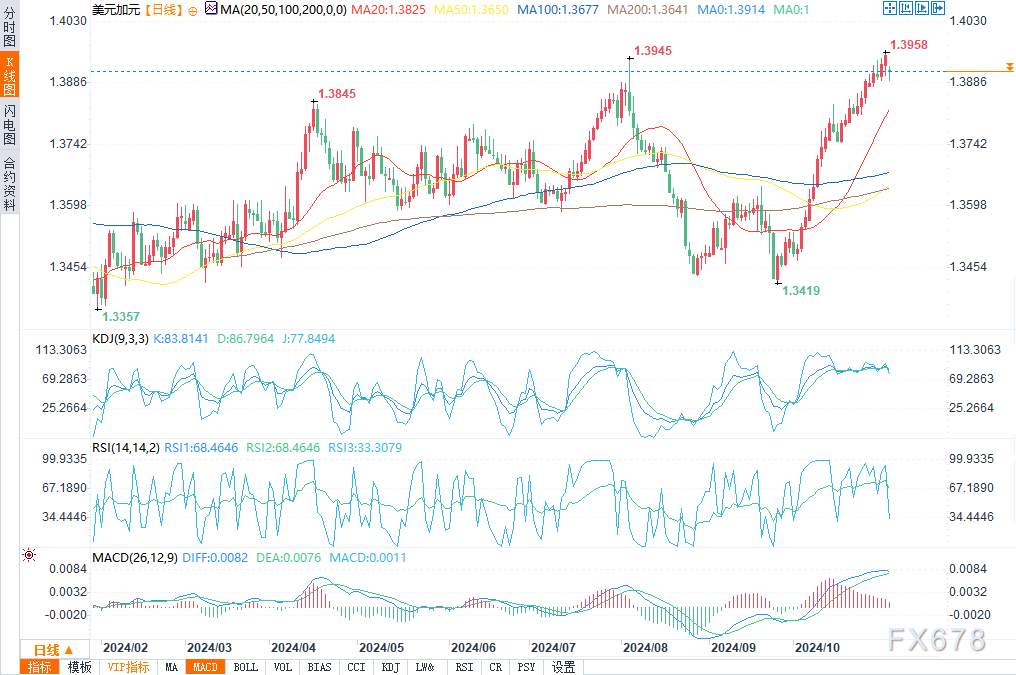Viewport: 1016px width, 675px height.
Task: Click the red sun icon near MACD panel
Action: (28, 554)
